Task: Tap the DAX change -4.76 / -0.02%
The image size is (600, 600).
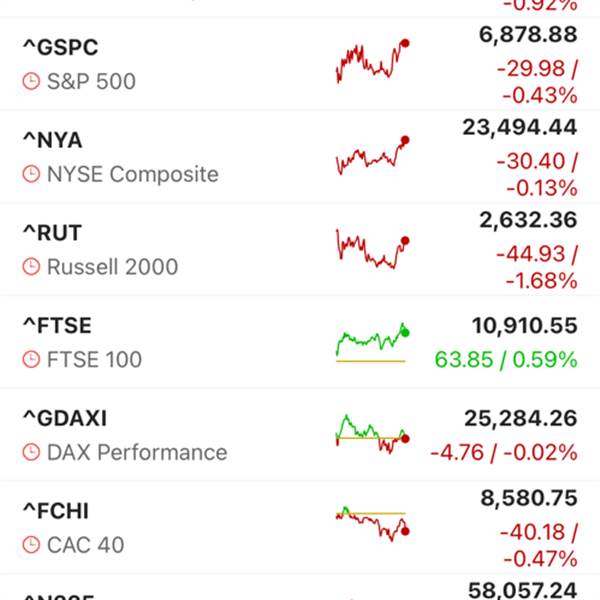Action: coord(503,452)
